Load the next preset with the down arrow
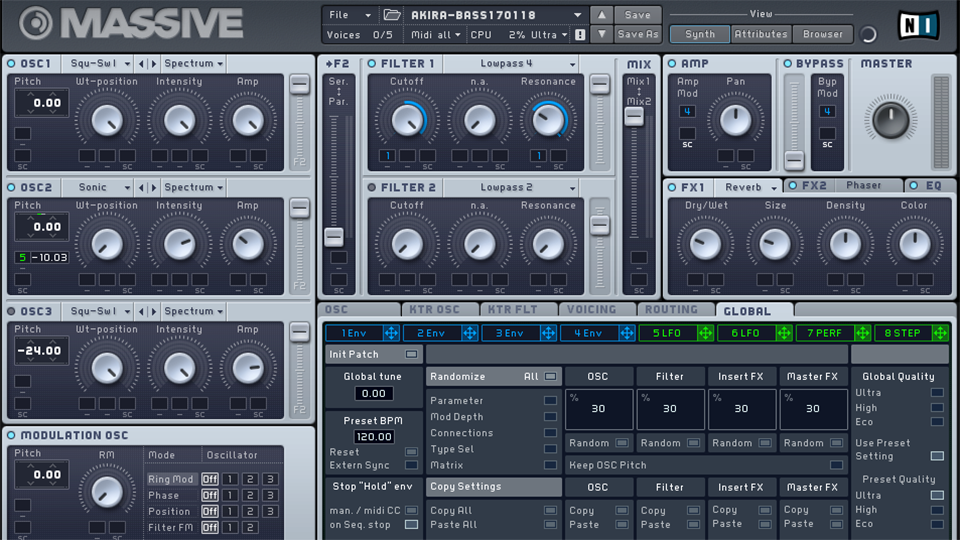Image resolution: width=960 pixels, height=540 pixels. (x=601, y=35)
